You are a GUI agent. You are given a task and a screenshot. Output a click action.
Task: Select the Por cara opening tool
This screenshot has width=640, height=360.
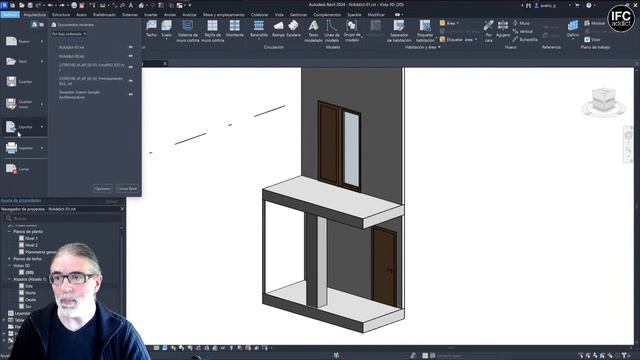click(x=489, y=31)
